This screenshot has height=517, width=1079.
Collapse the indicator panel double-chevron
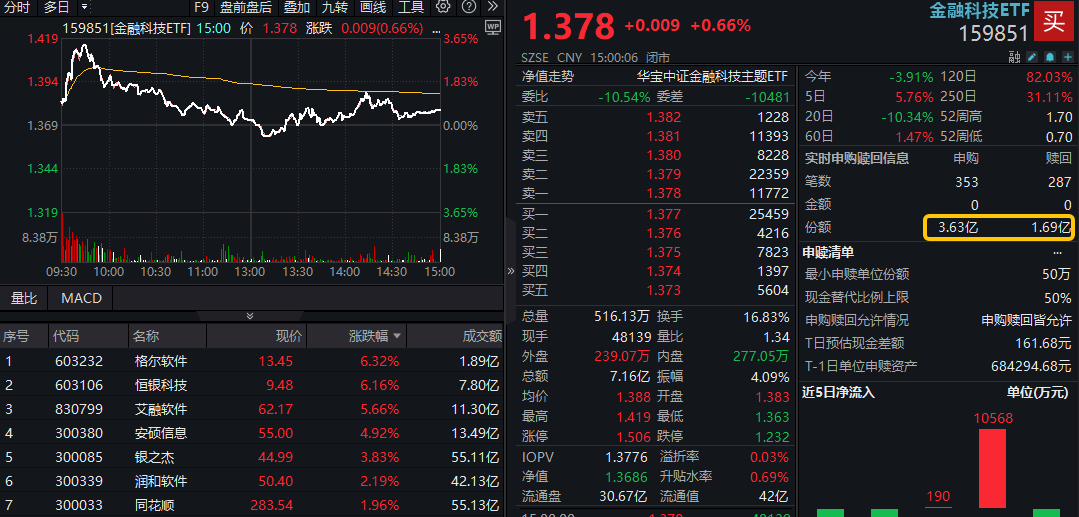tap(250, 316)
